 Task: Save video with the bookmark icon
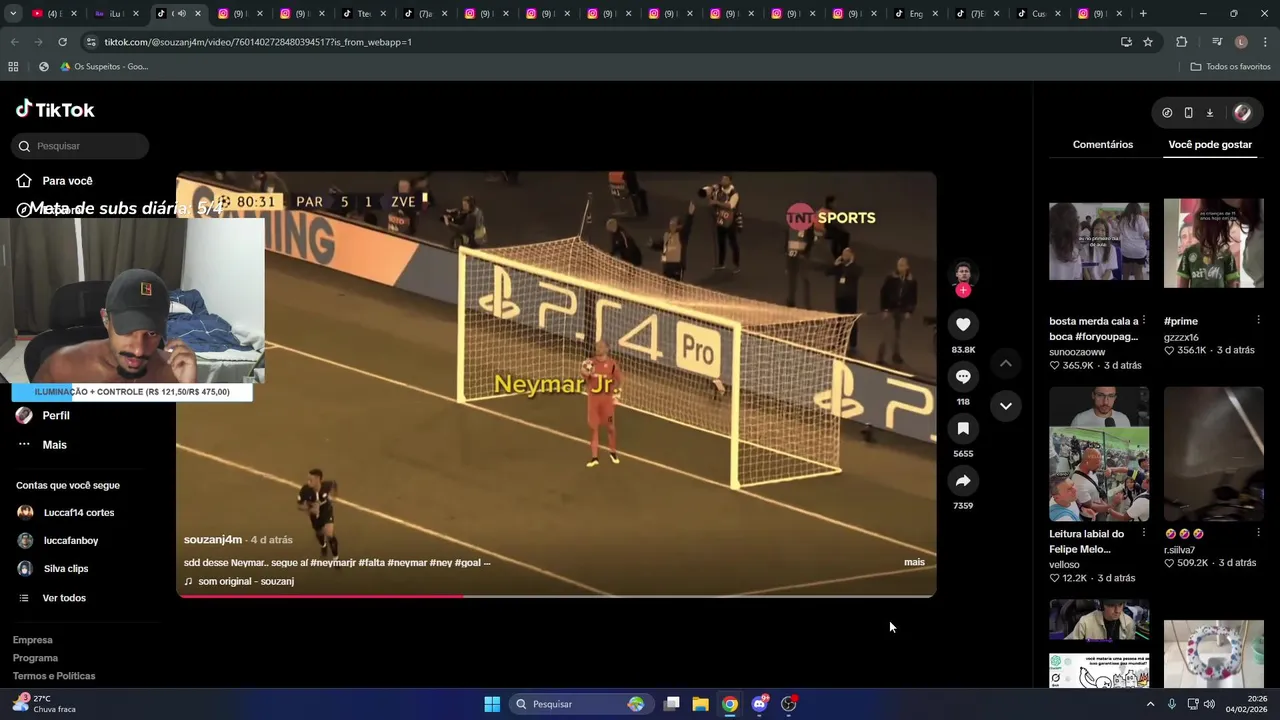(963, 428)
